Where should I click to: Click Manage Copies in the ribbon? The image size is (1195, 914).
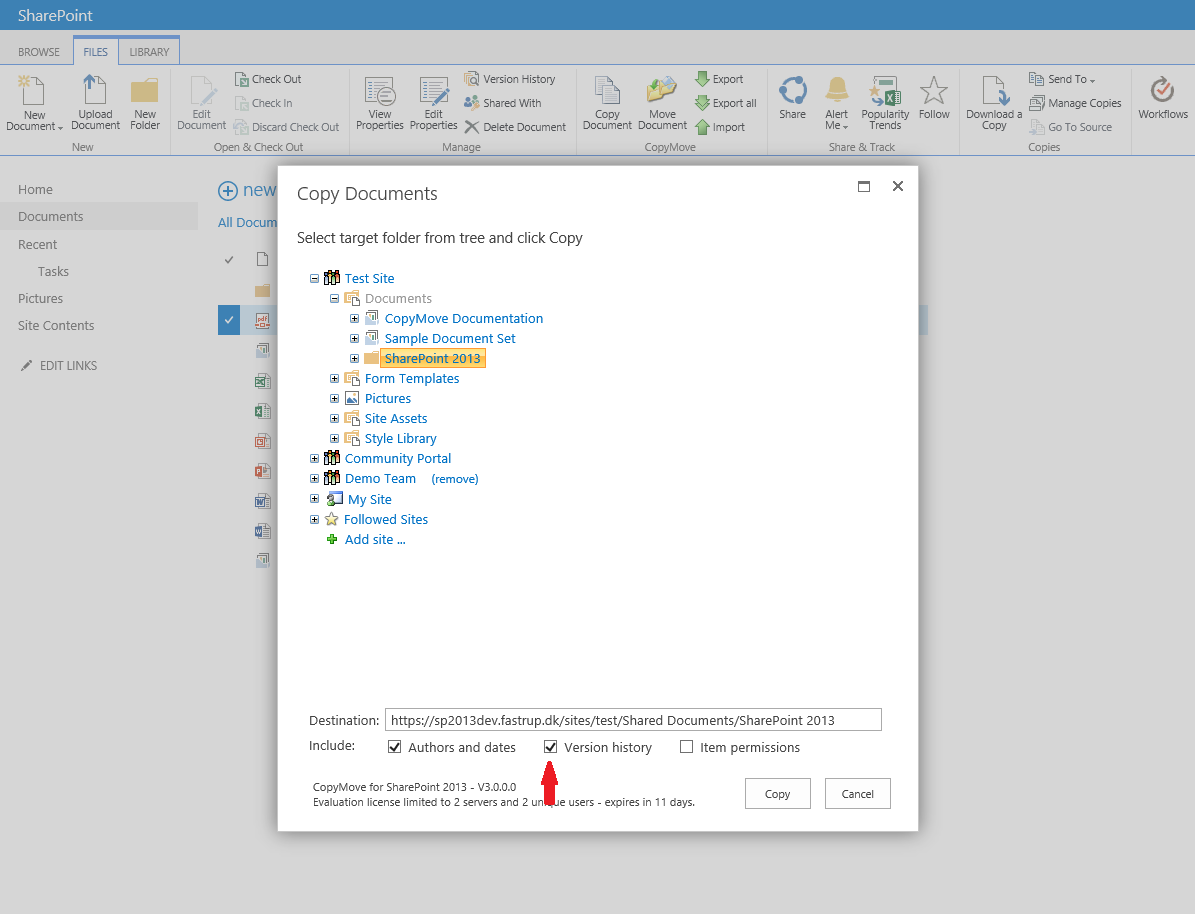[1075, 103]
